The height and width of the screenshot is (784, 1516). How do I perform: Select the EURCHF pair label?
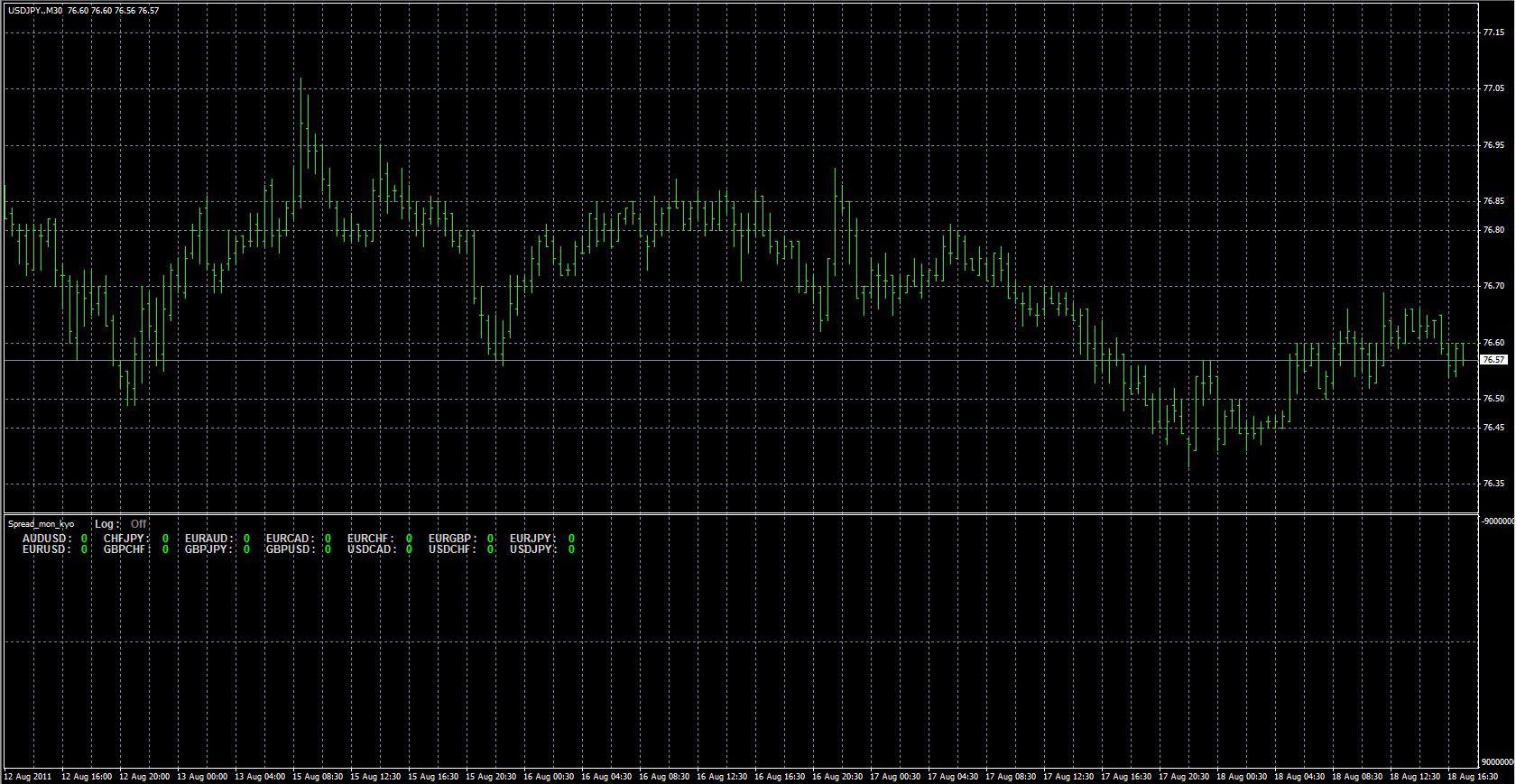(371, 538)
